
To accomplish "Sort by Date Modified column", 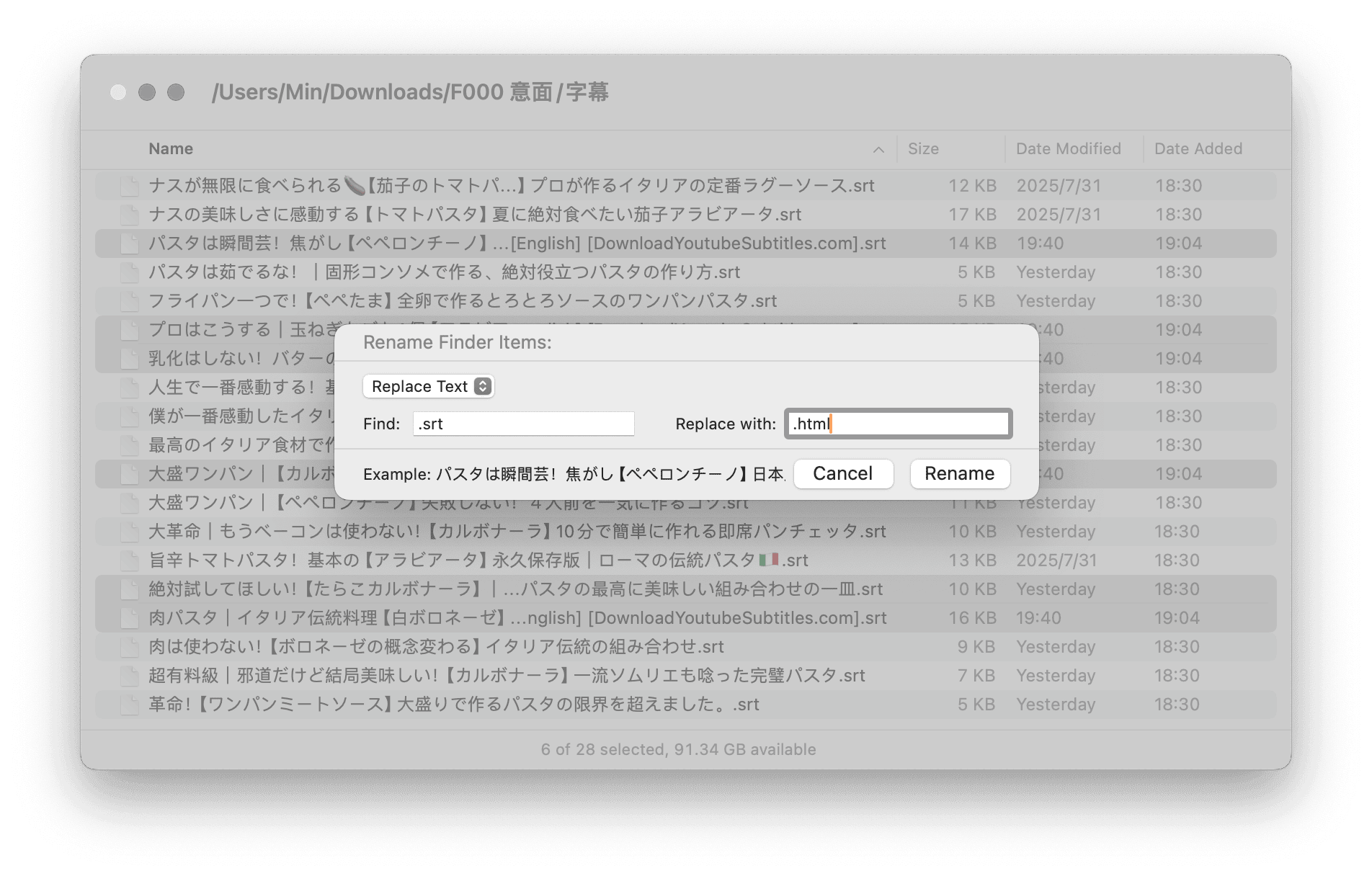I will [x=1068, y=148].
